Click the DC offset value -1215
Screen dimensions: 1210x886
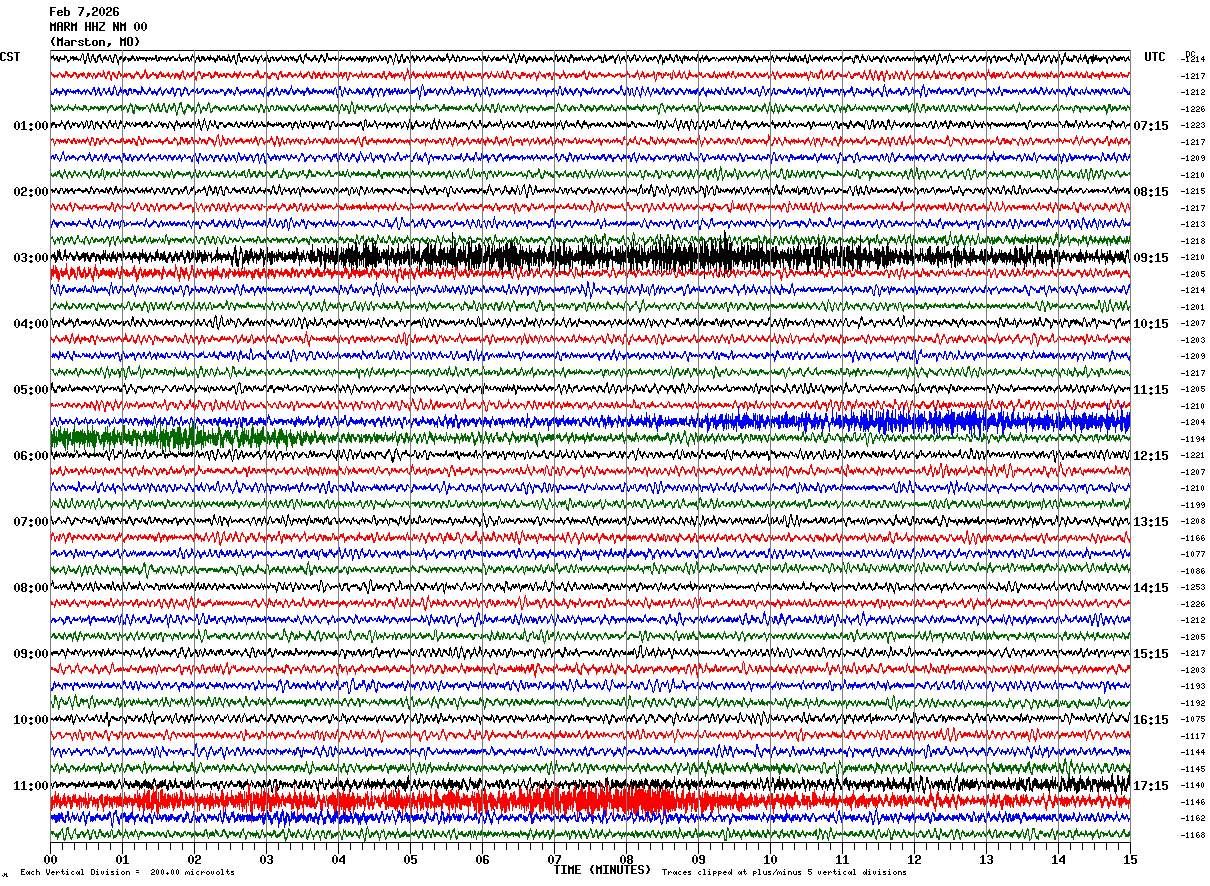(1193, 192)
